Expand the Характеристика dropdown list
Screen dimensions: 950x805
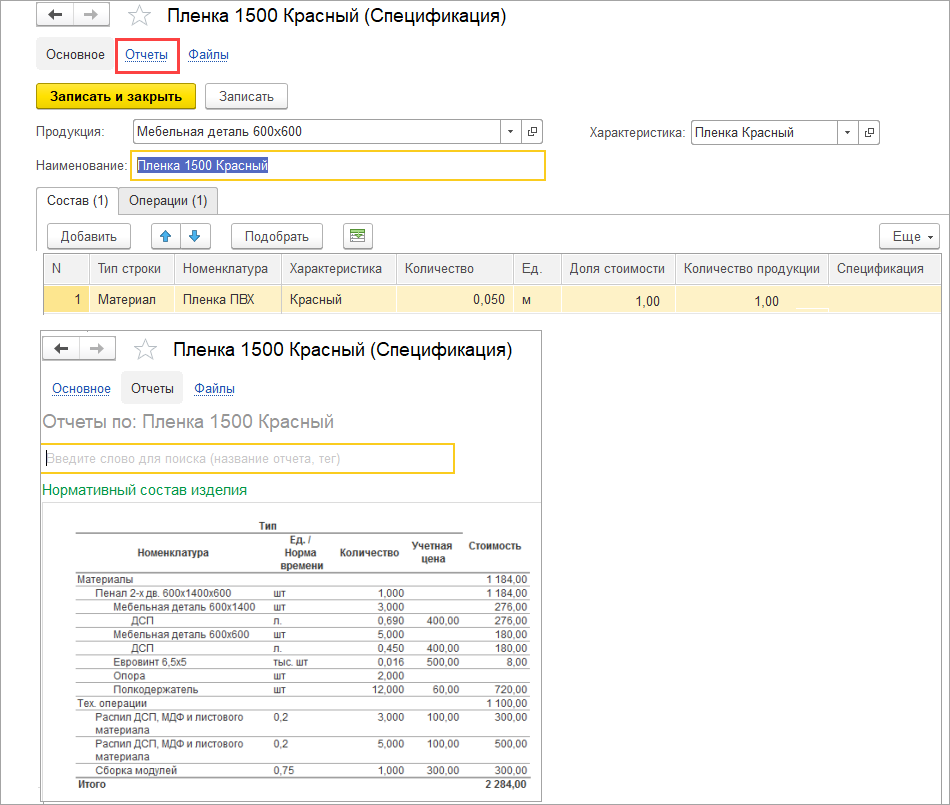tap(847, 132)
